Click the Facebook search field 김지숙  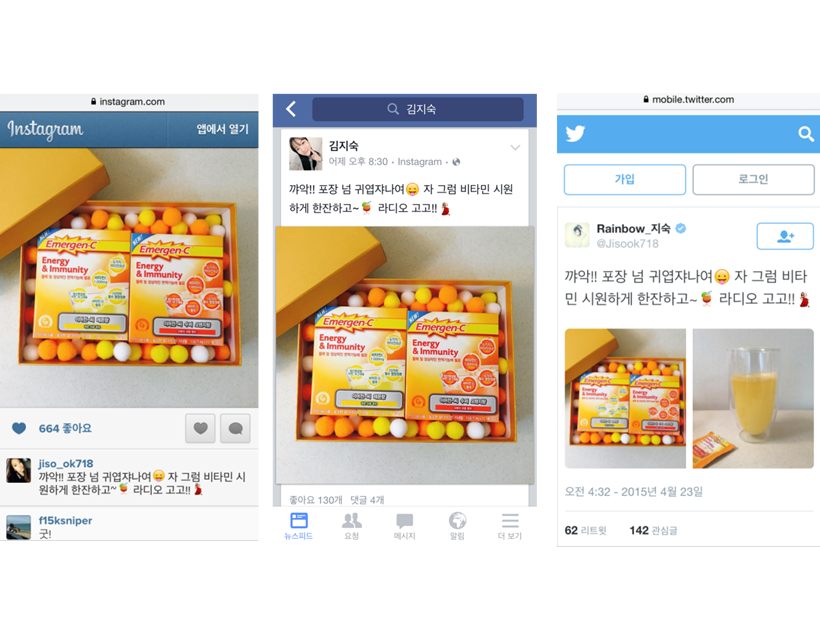(417, 109)
